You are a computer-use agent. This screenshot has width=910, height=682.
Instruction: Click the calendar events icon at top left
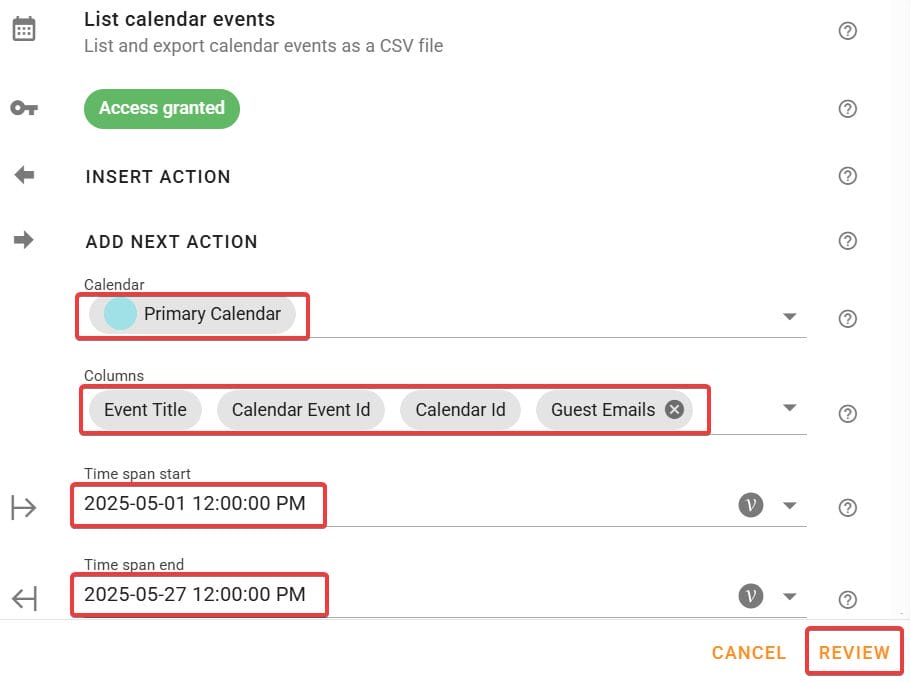(24, 27)
